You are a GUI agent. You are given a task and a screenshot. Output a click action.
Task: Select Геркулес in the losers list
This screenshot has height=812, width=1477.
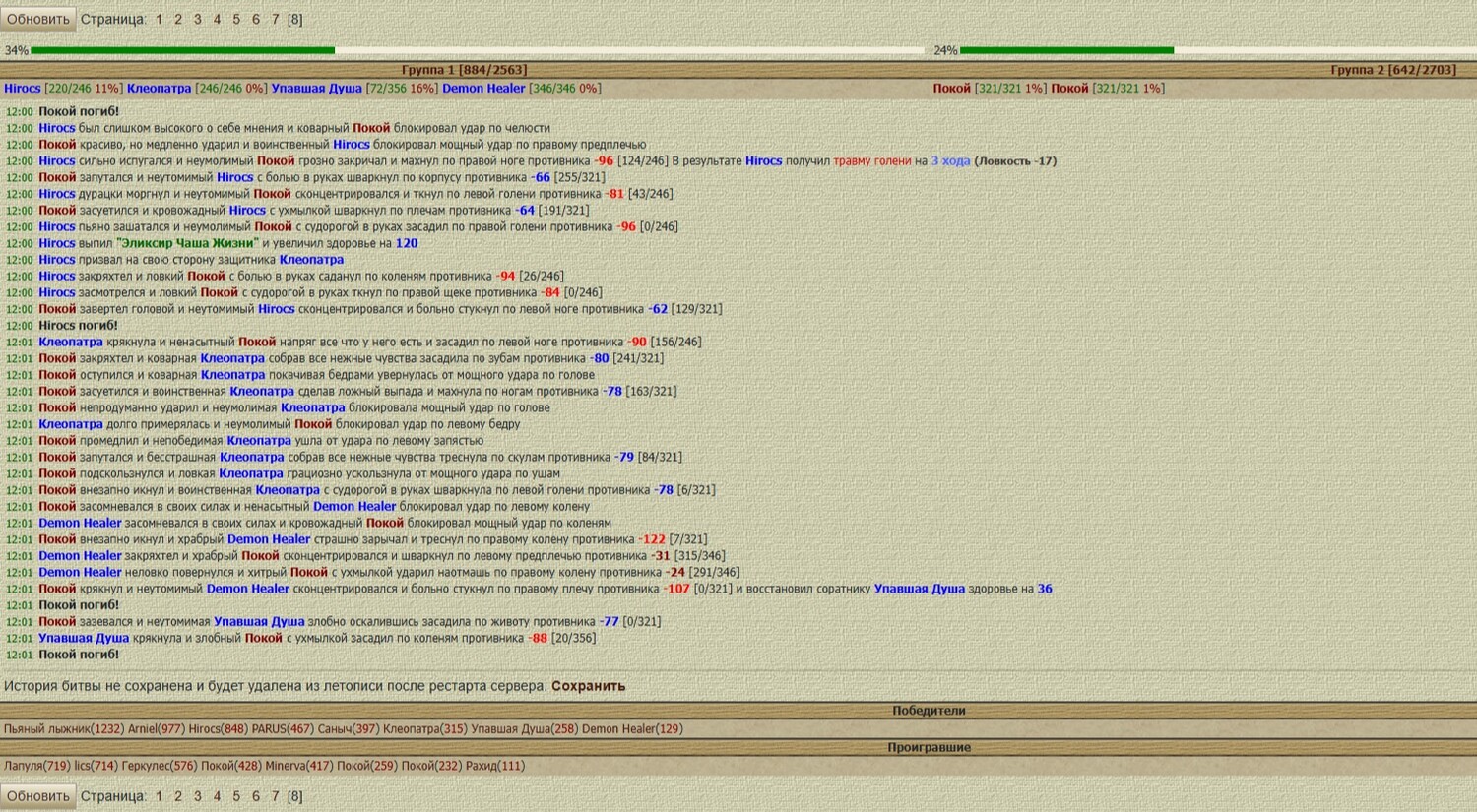point(144,766)
